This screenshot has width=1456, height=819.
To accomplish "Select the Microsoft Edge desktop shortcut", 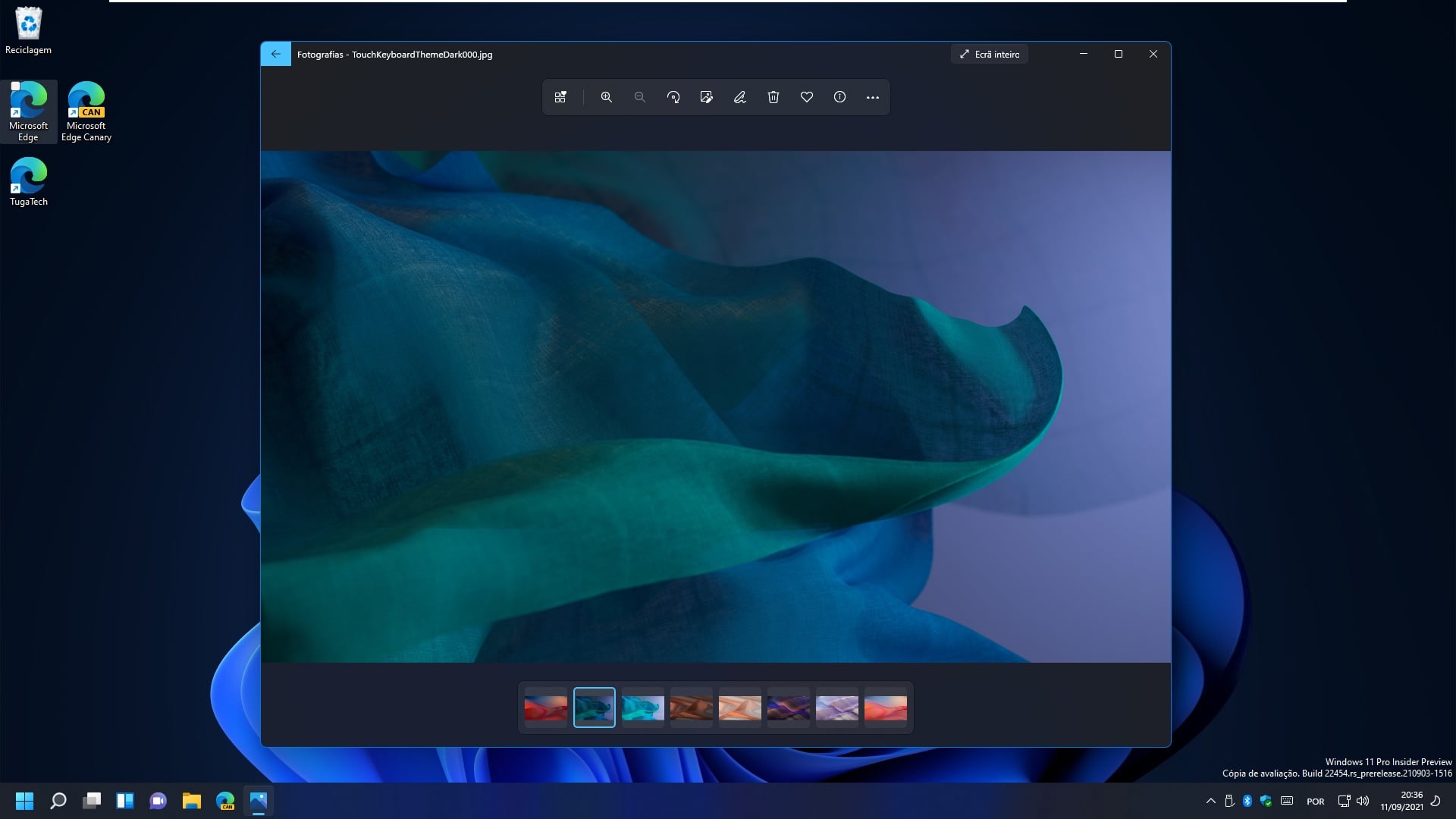I will (x=28, y=111).
